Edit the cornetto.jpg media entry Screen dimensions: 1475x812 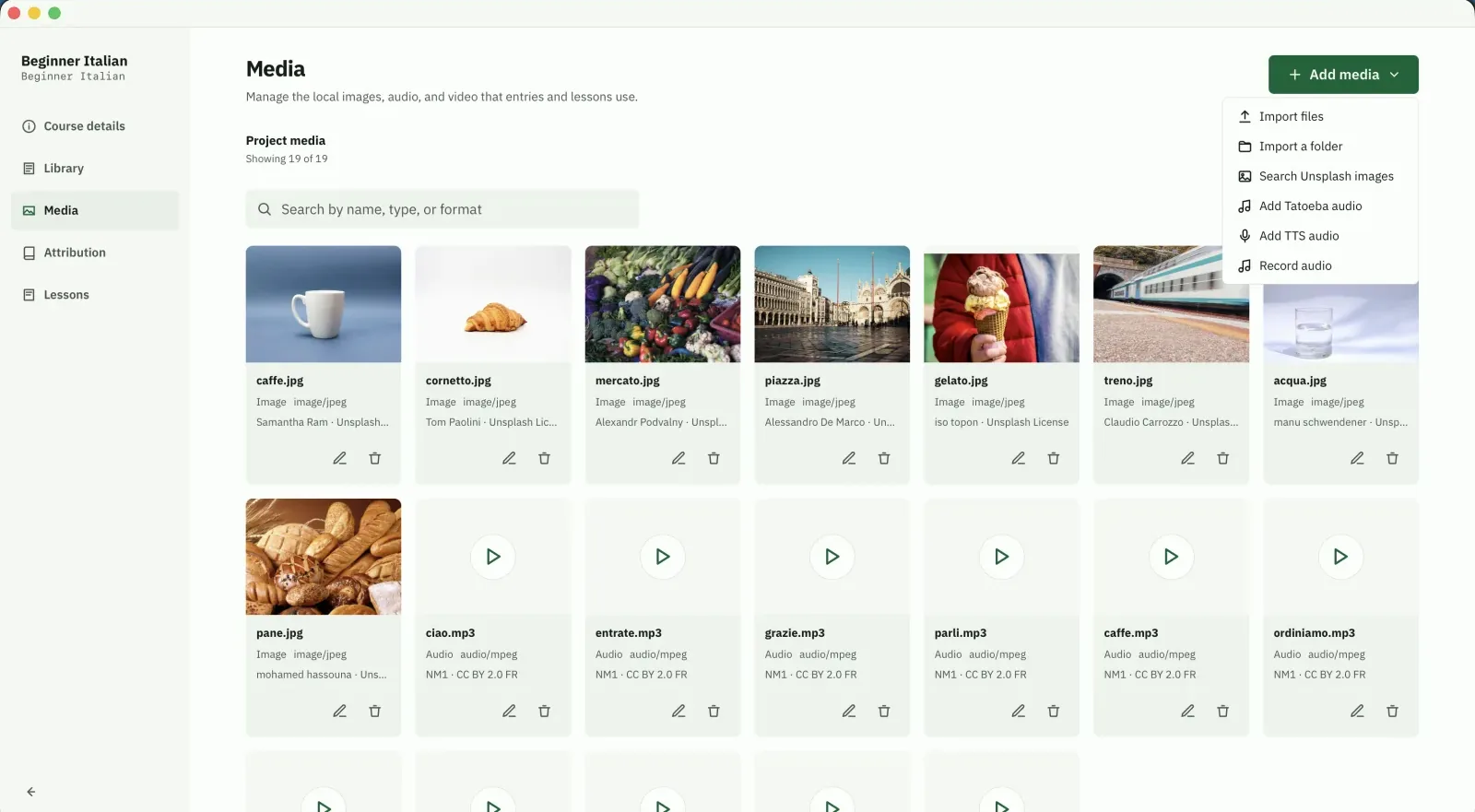pyautogui.click(x=509, y=458)
